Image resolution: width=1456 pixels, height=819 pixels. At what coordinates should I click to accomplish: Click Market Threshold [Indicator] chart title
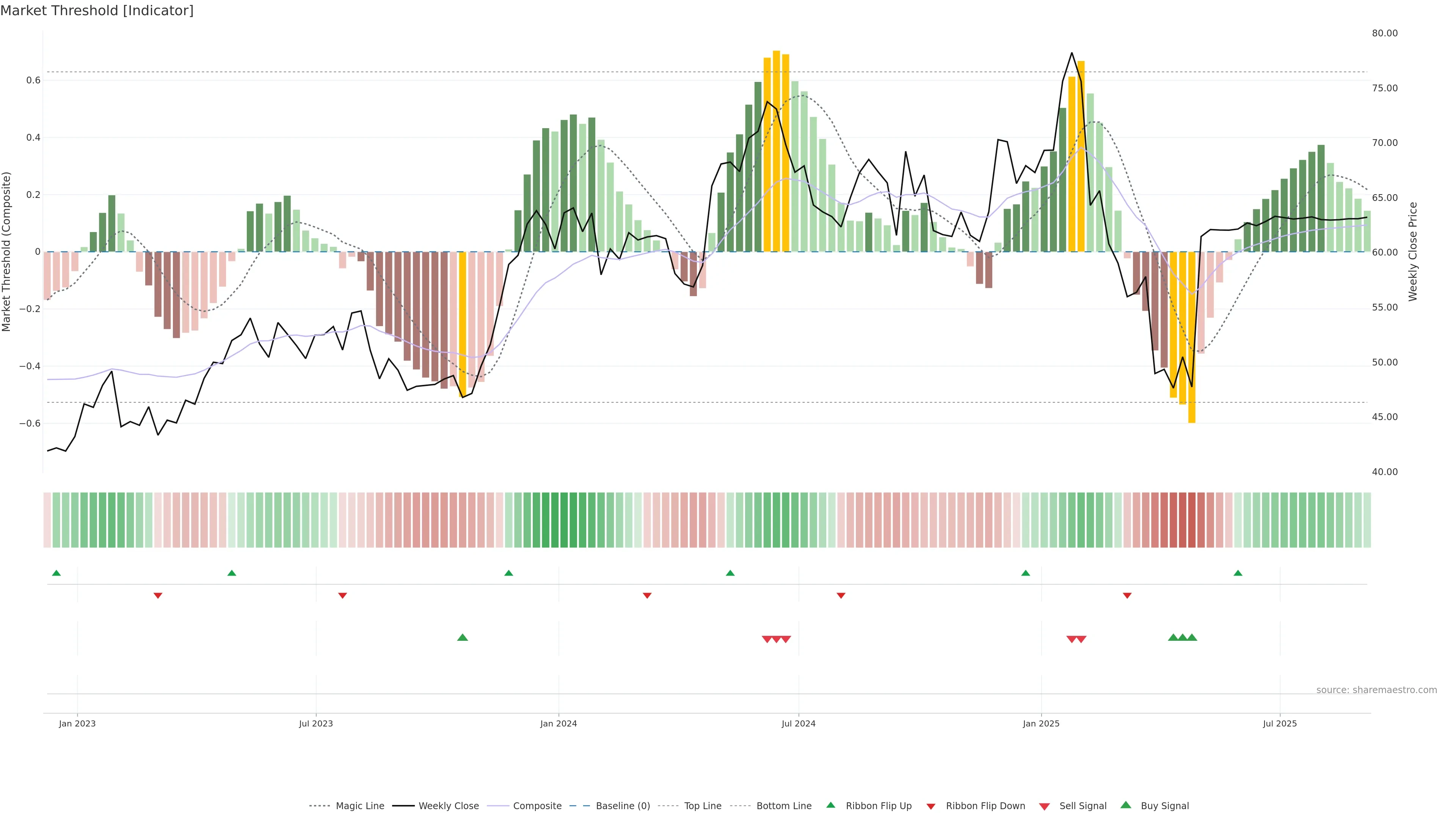(97, 11)
